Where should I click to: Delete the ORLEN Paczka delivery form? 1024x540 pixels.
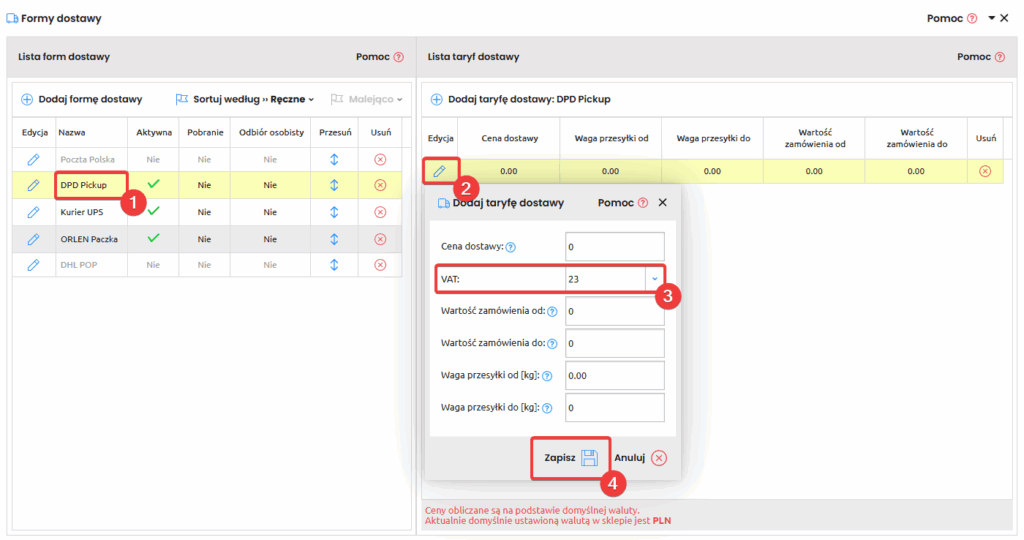coord(380,239)
